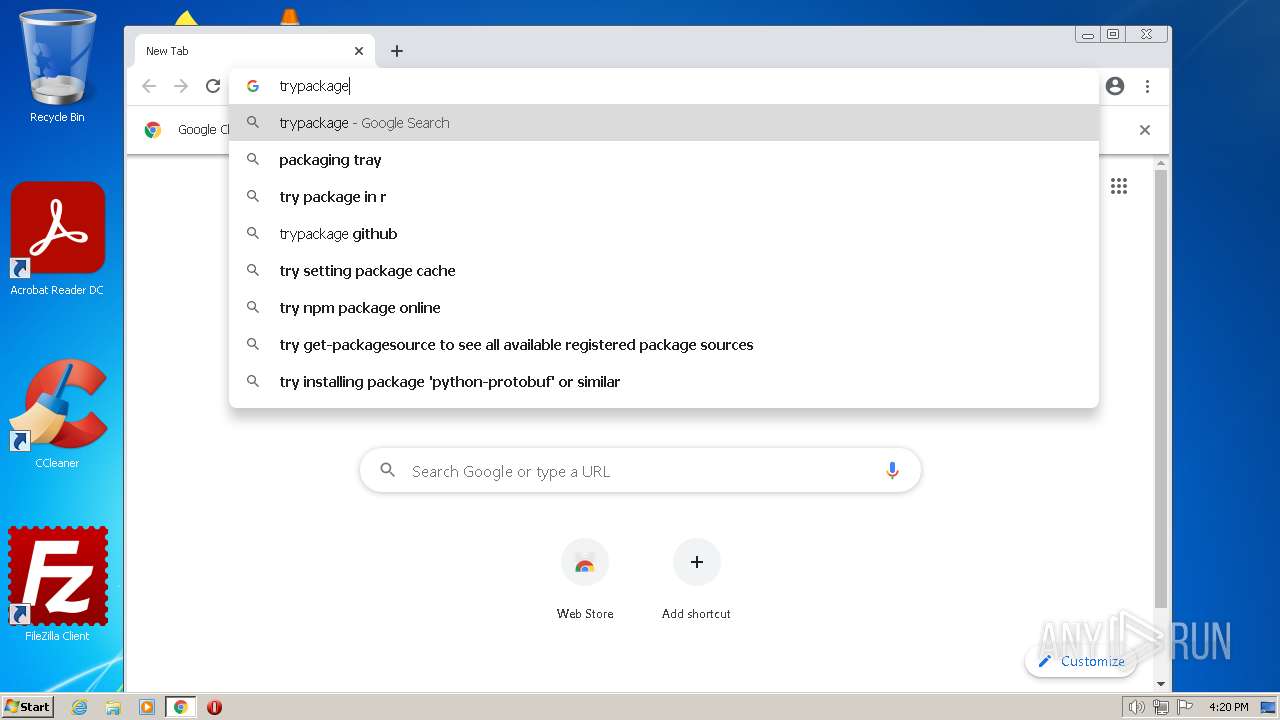Open media player taskbar icon
This screenshot has height=720, width=1280.
[x=147, y=707]
